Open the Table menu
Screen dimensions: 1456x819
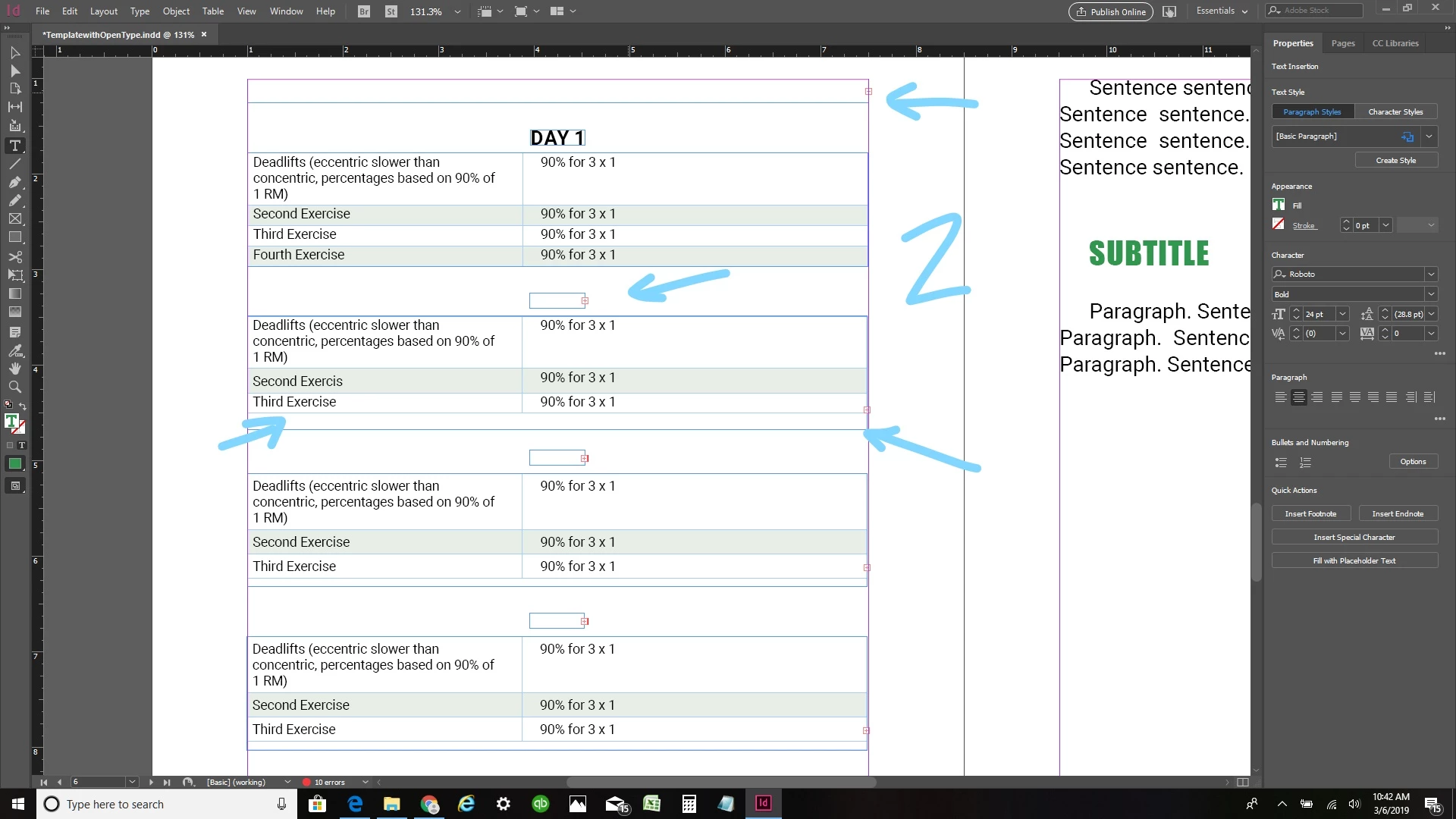212,11
